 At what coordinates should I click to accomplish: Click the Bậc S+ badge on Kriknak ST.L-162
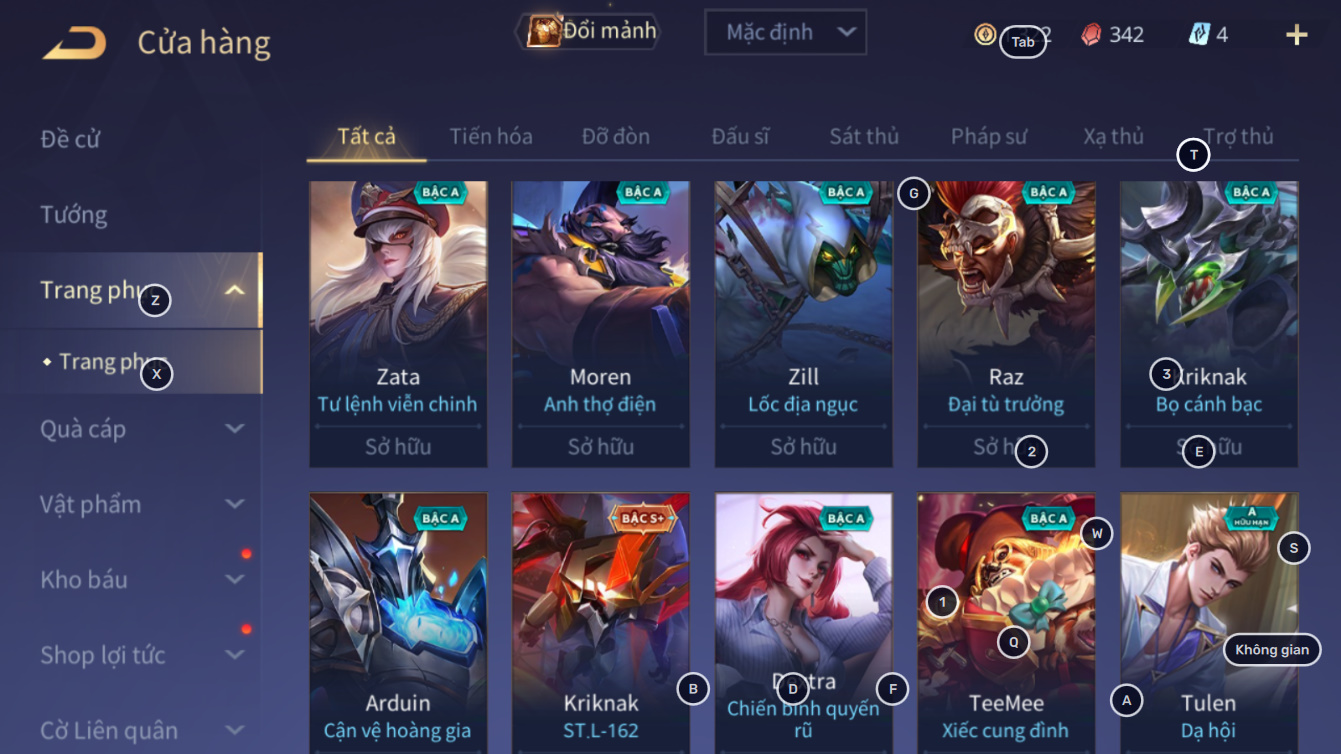coord(643,518)
